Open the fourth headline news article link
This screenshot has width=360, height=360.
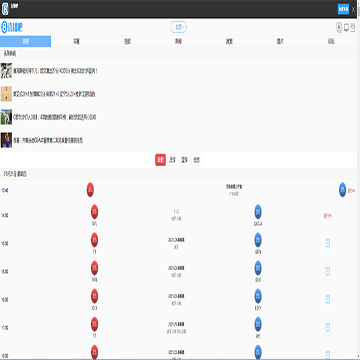[48, 141]
